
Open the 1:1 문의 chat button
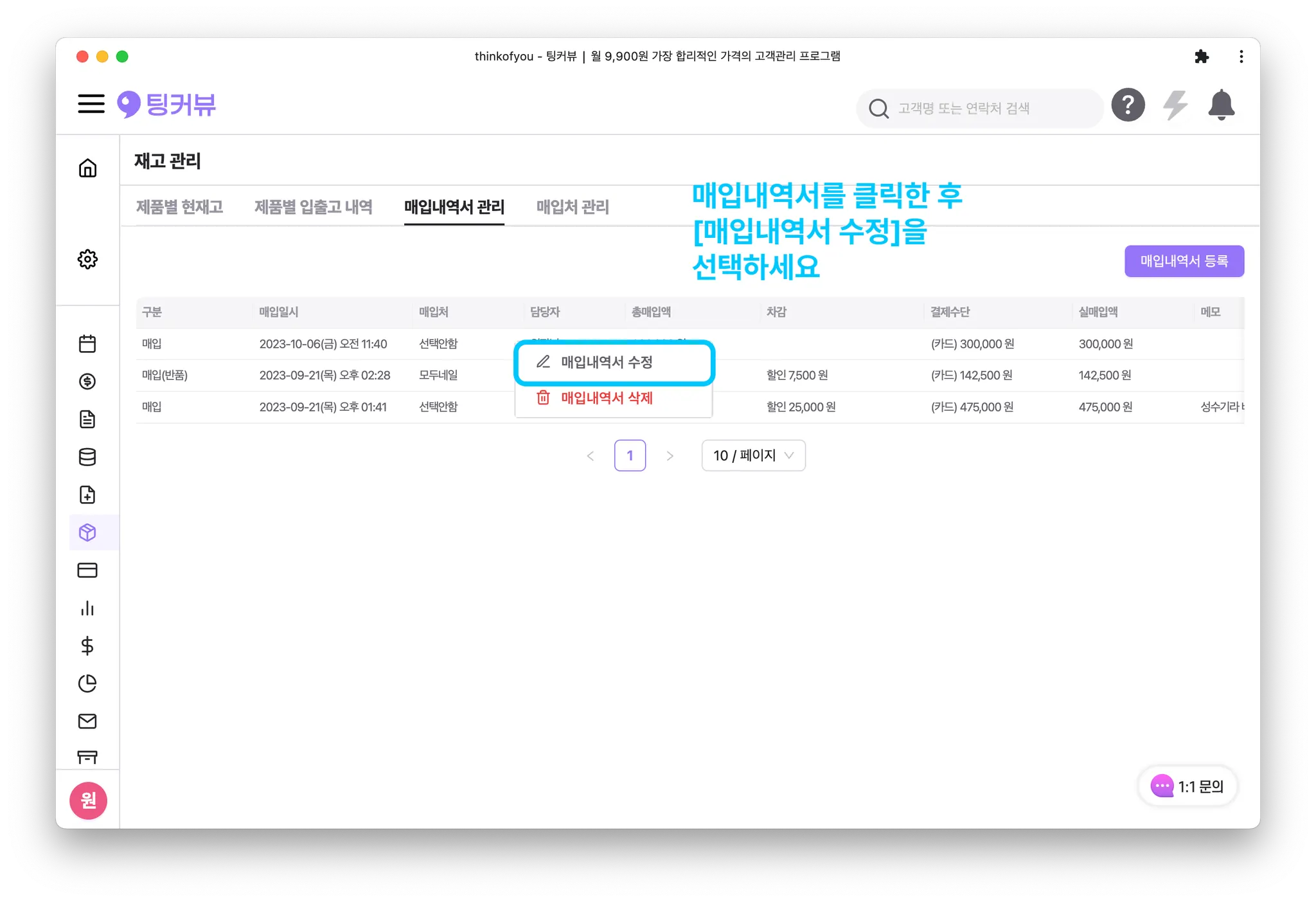click(1187, 786)
